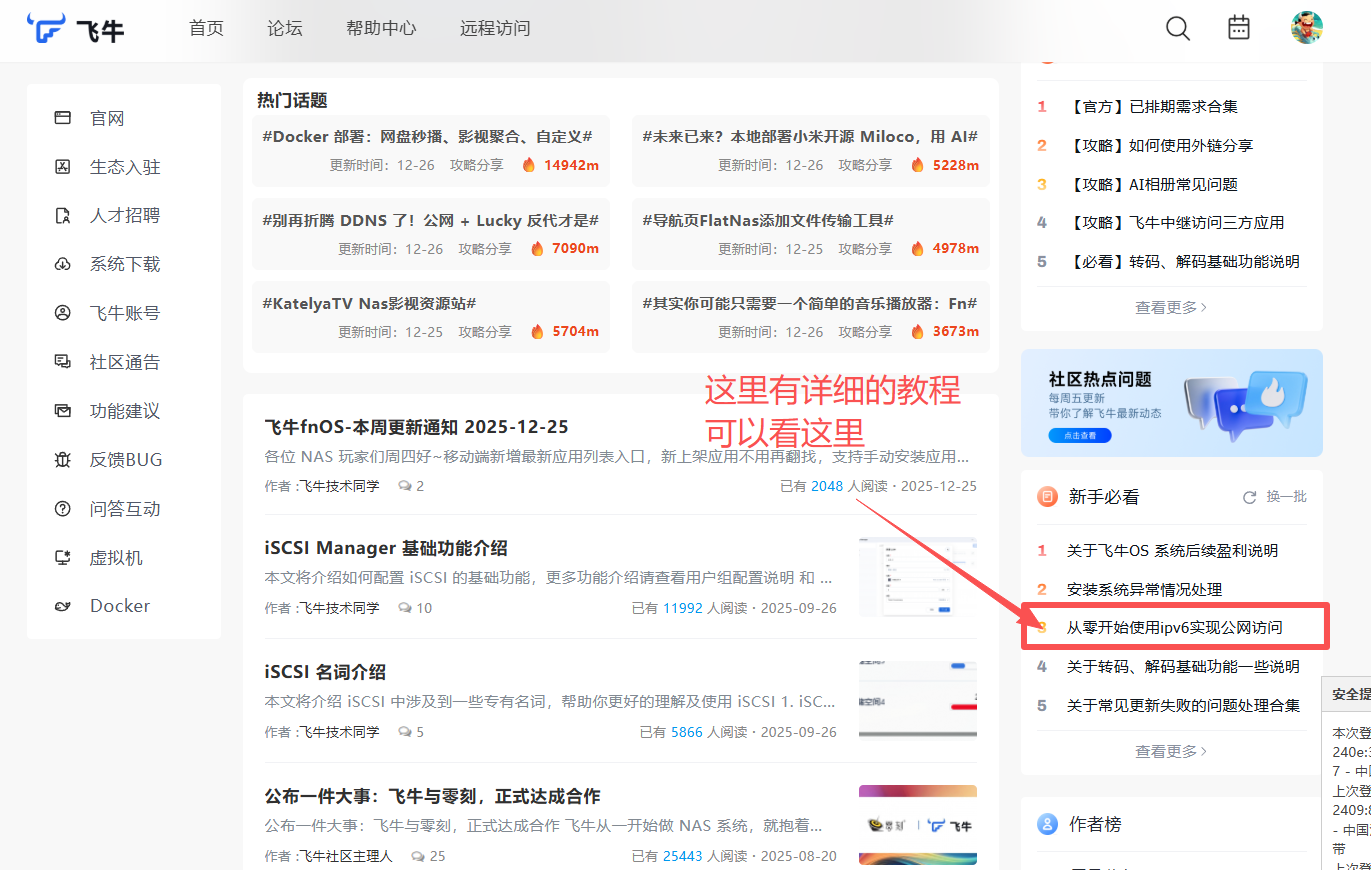Open the 远程访问 nav tab
Viewport: 1371px width, 870px height.
click(495, 28)
